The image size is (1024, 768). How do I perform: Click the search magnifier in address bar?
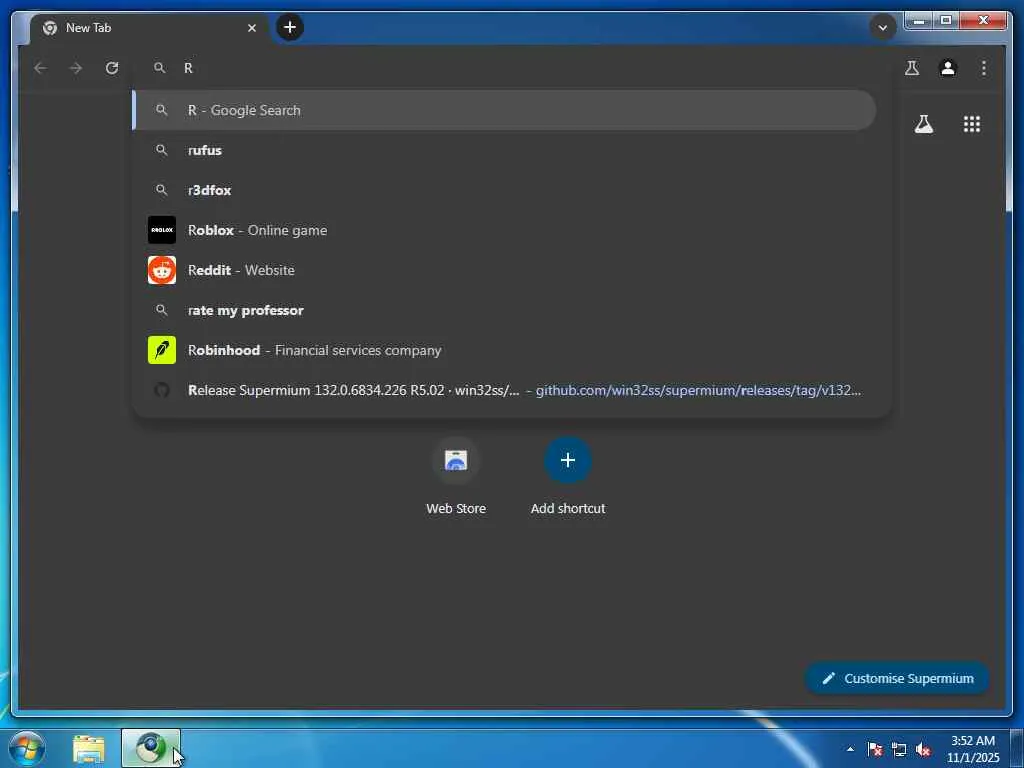tap(159, 68)
